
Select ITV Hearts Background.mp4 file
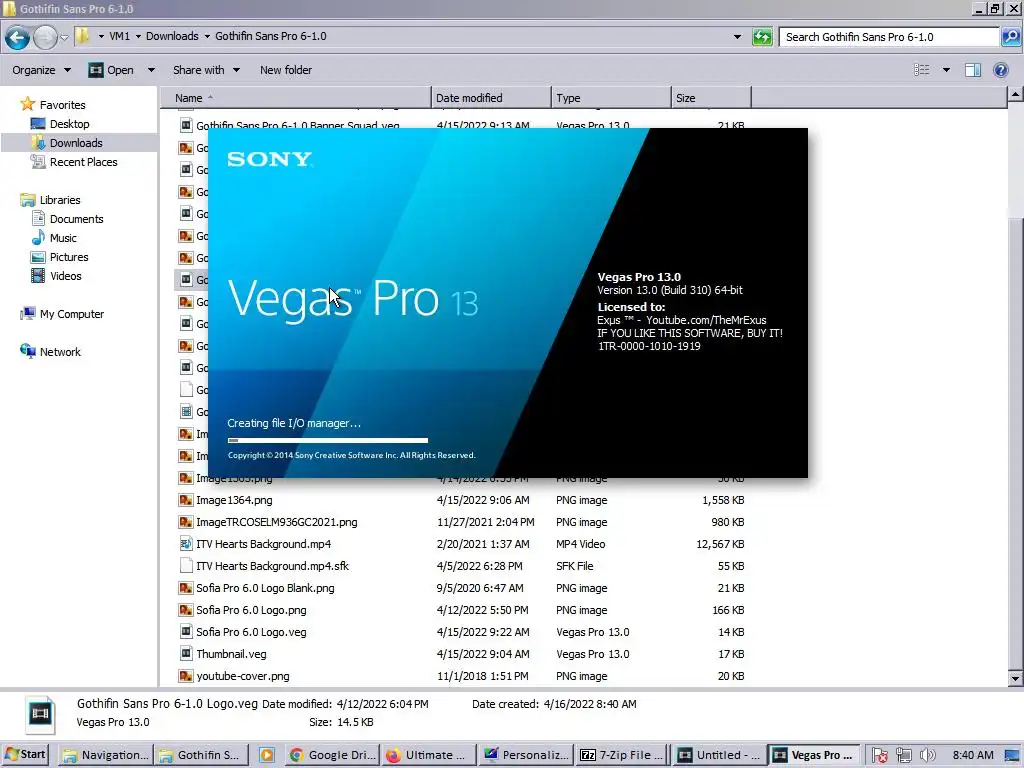pyautogui.click(x=263, y=544)
